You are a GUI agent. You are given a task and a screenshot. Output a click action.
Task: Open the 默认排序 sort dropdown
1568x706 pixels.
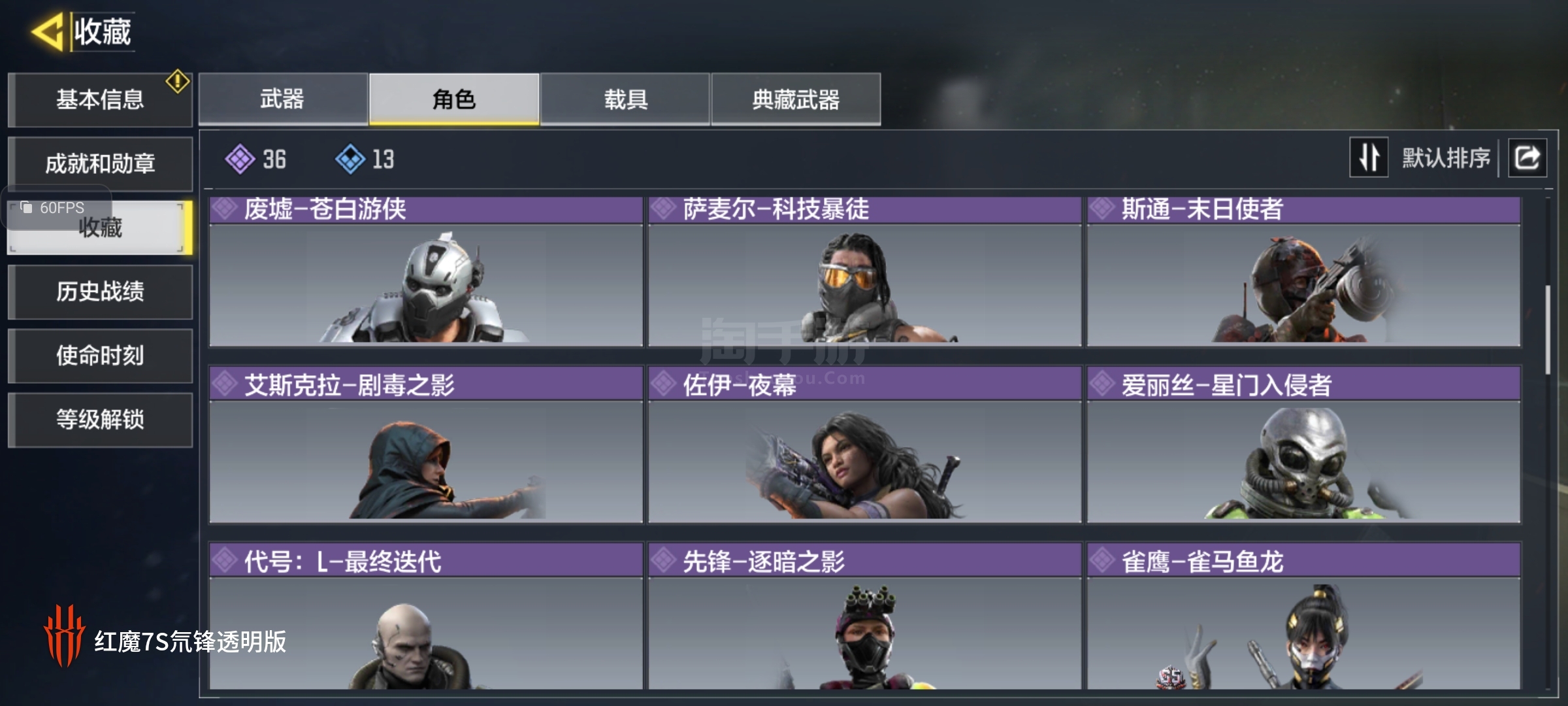(1446, 158)
